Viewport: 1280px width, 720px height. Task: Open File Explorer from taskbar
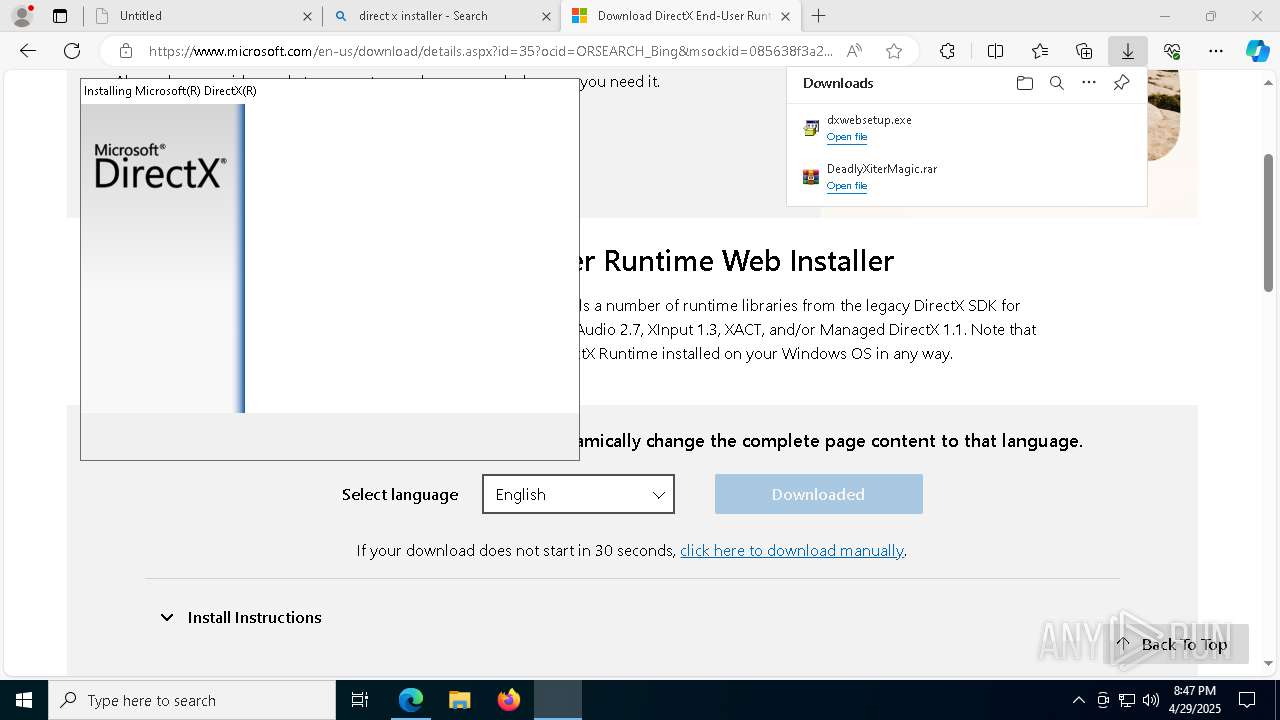459,700
